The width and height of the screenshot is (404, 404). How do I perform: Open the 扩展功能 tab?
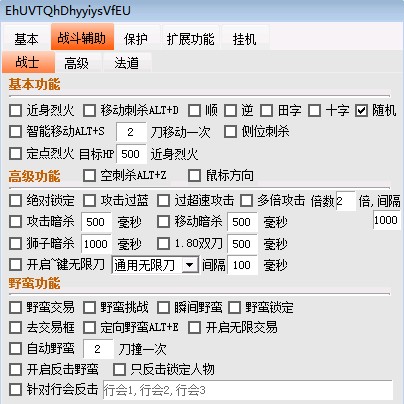pos(191,39)
